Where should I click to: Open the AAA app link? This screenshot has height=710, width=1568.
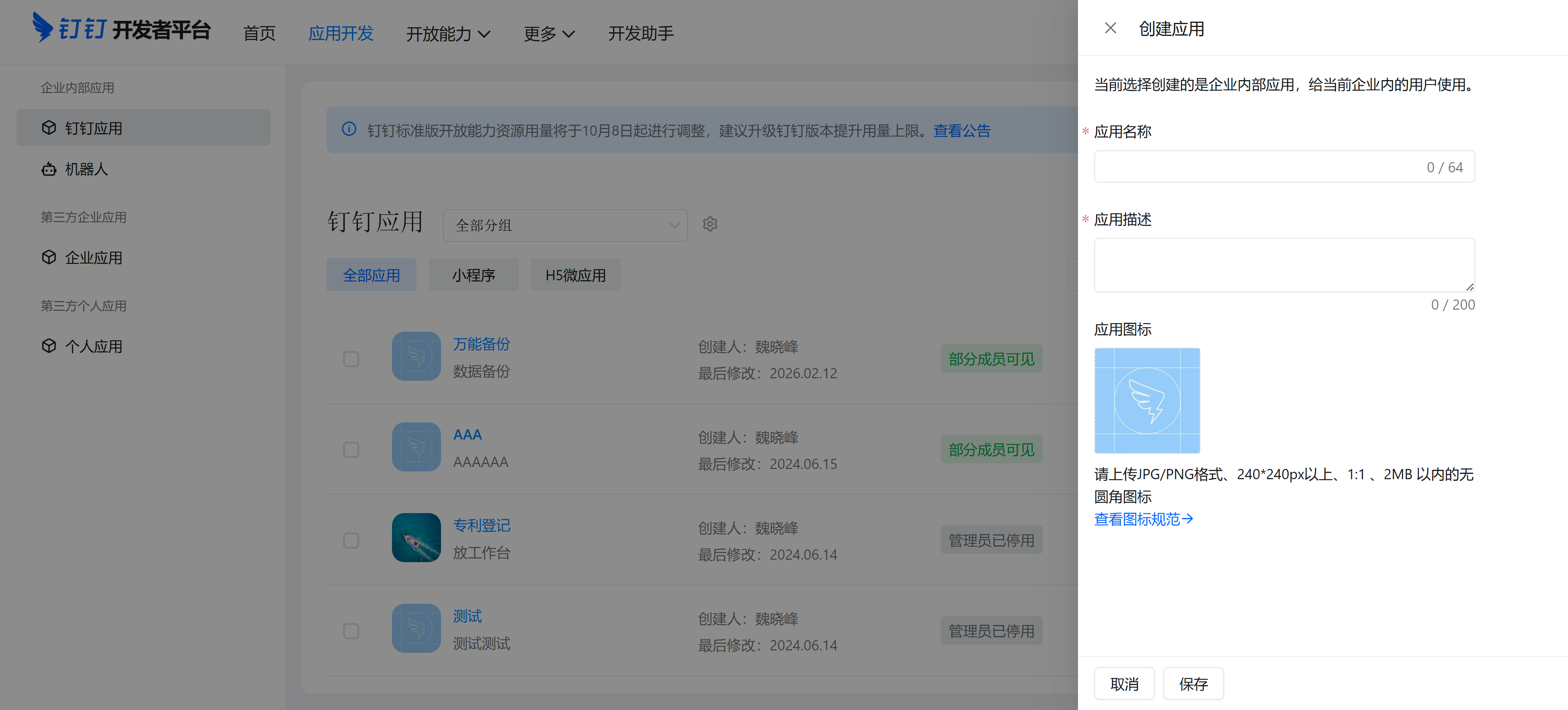click(468, 435)
